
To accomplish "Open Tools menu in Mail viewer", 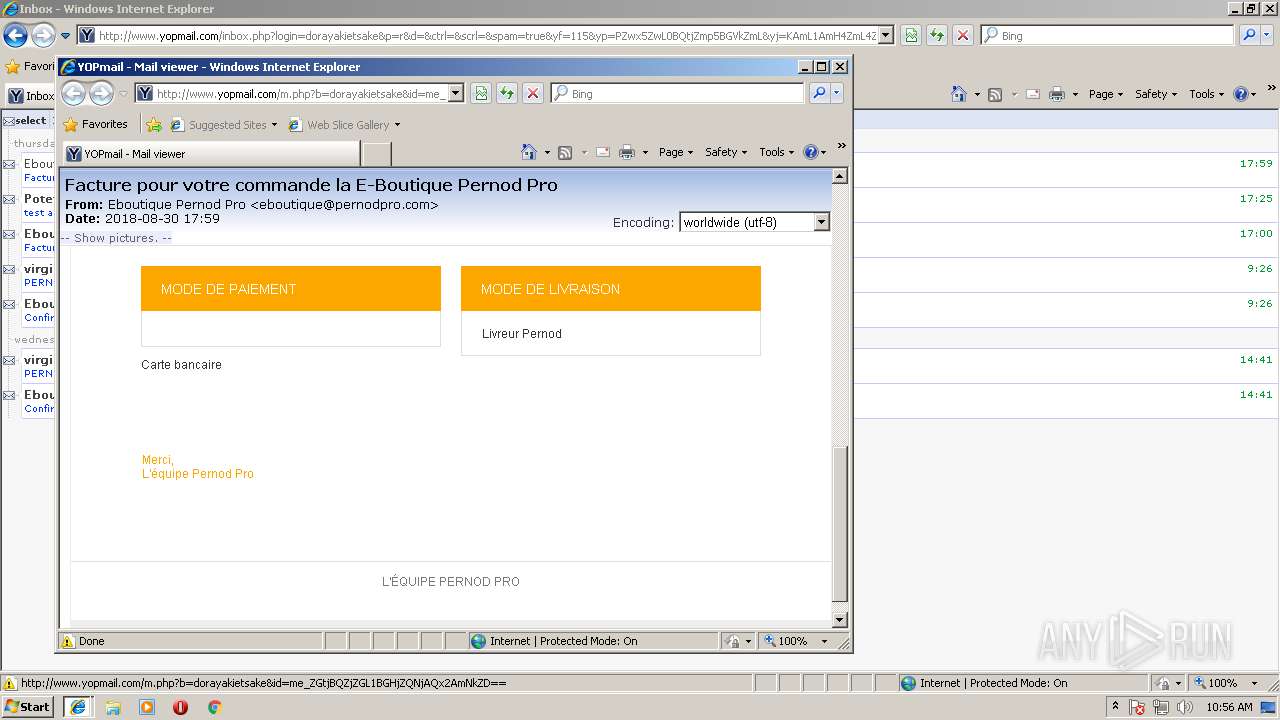I will tap(776, 152).
